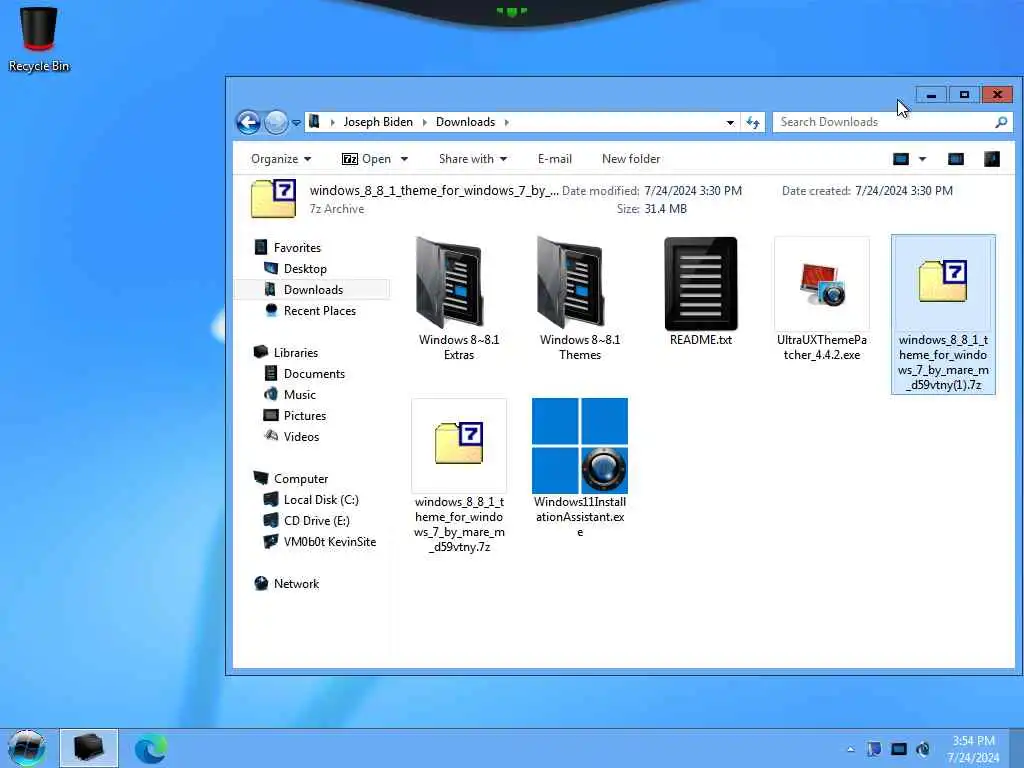Open recent locations dropdown beside Forward arrow
Screen dimensions: 1024x768
coord(296,123)
